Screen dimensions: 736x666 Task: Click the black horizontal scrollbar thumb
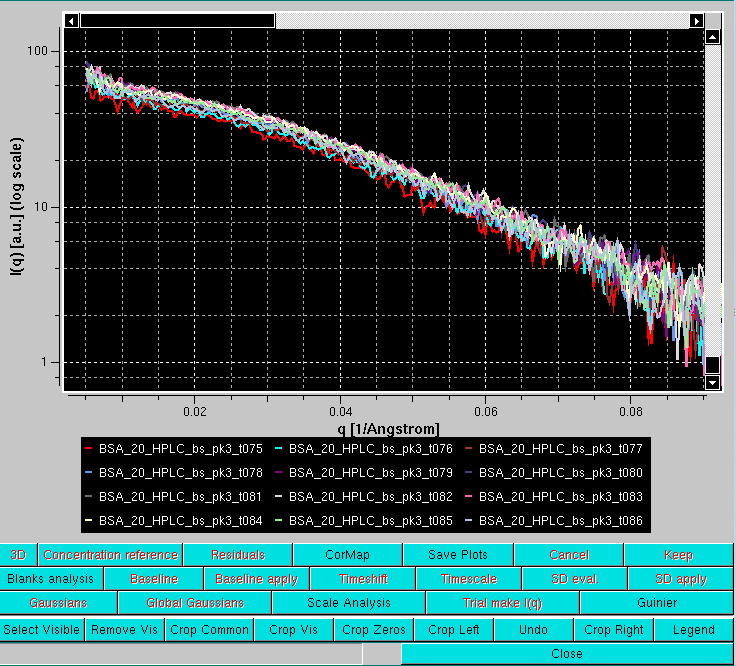177,21
